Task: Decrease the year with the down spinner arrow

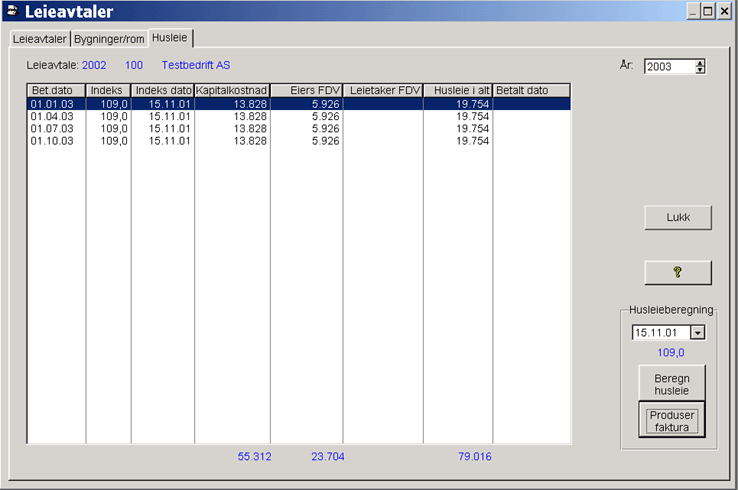Action: pyautogui.click(x=700, y=70)
